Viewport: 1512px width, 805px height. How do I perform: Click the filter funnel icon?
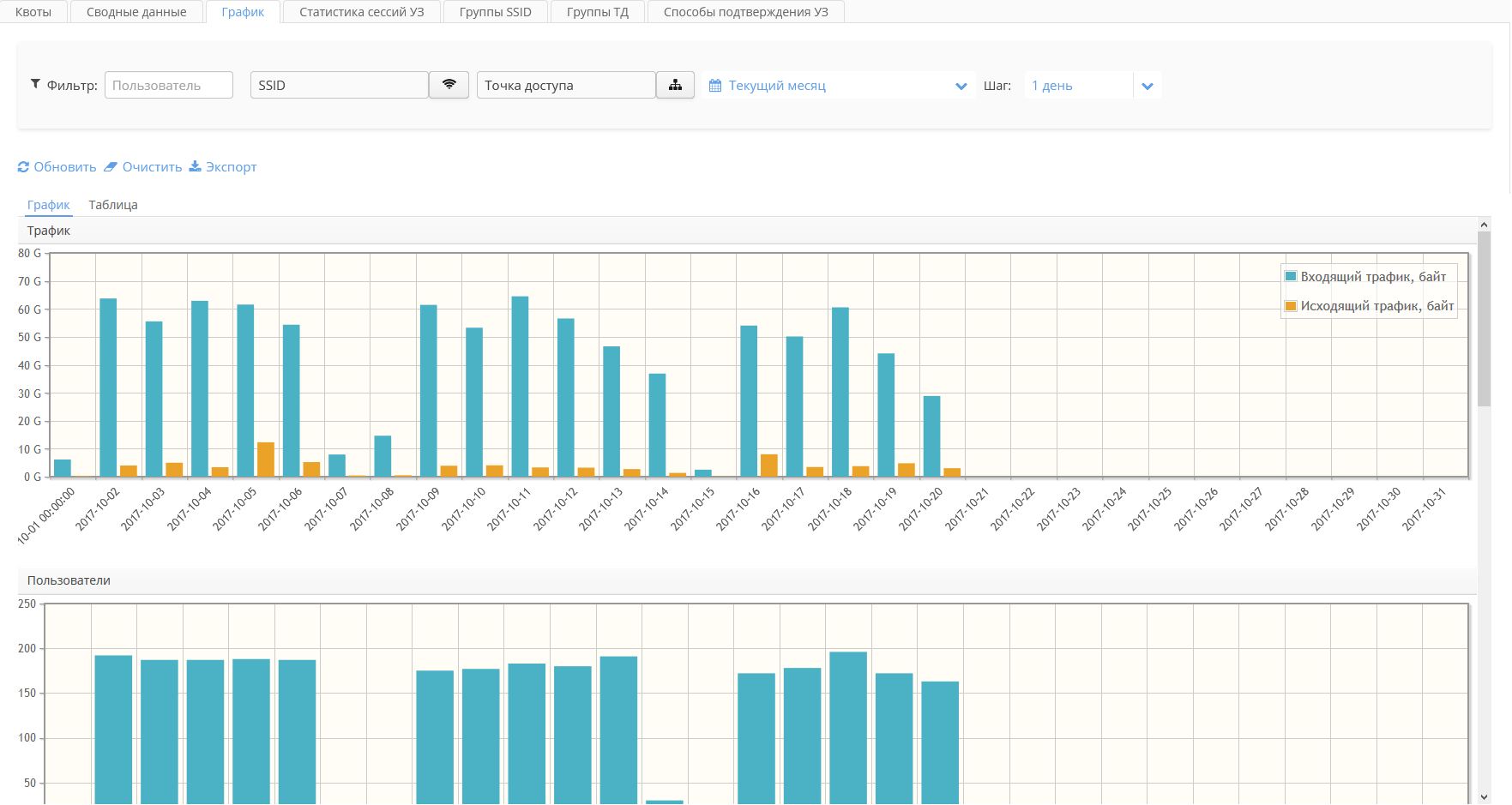click(35, 84)
